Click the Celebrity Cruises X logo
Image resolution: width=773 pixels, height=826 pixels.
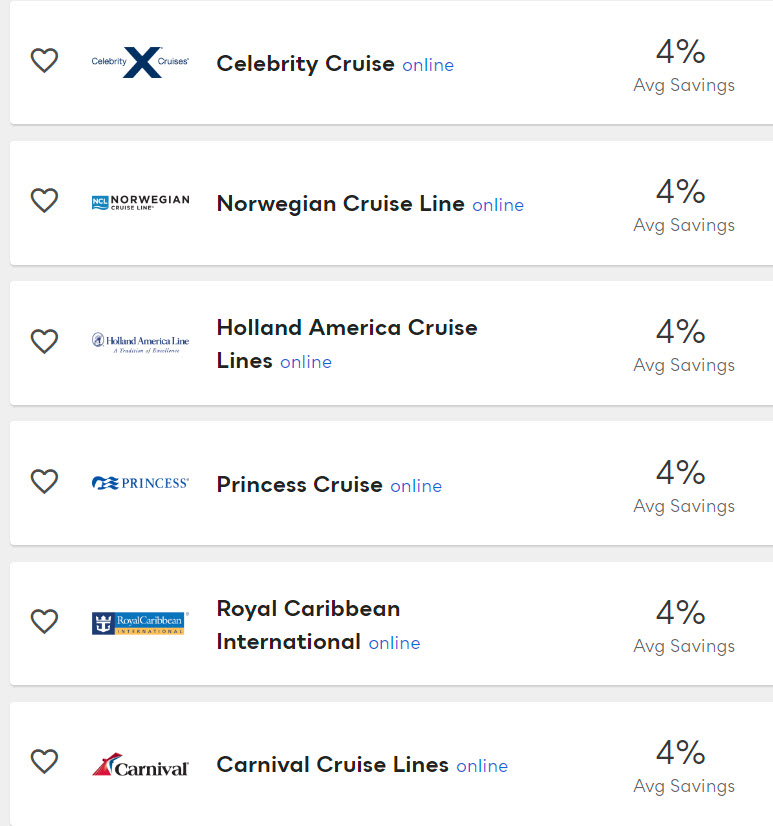tap(140, 62)
